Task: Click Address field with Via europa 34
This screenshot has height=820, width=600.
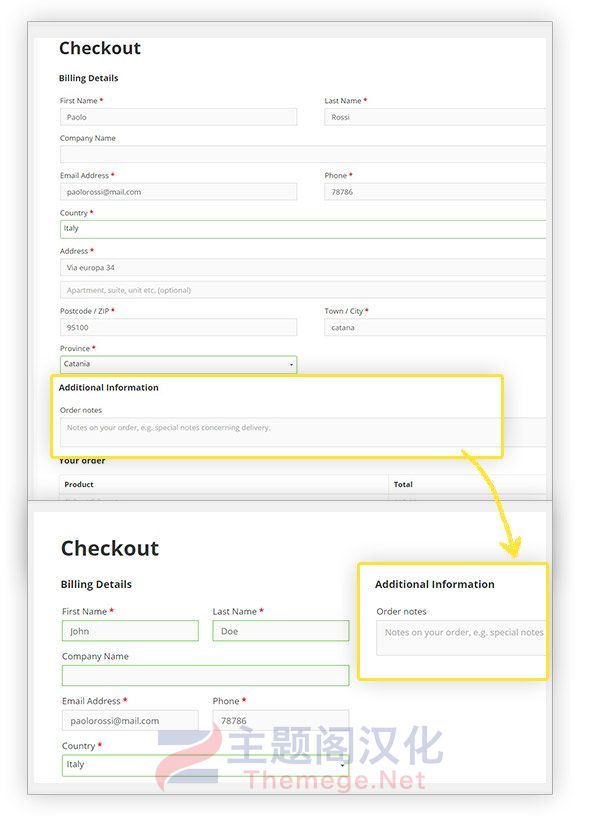Action: [x=303, y=267]
